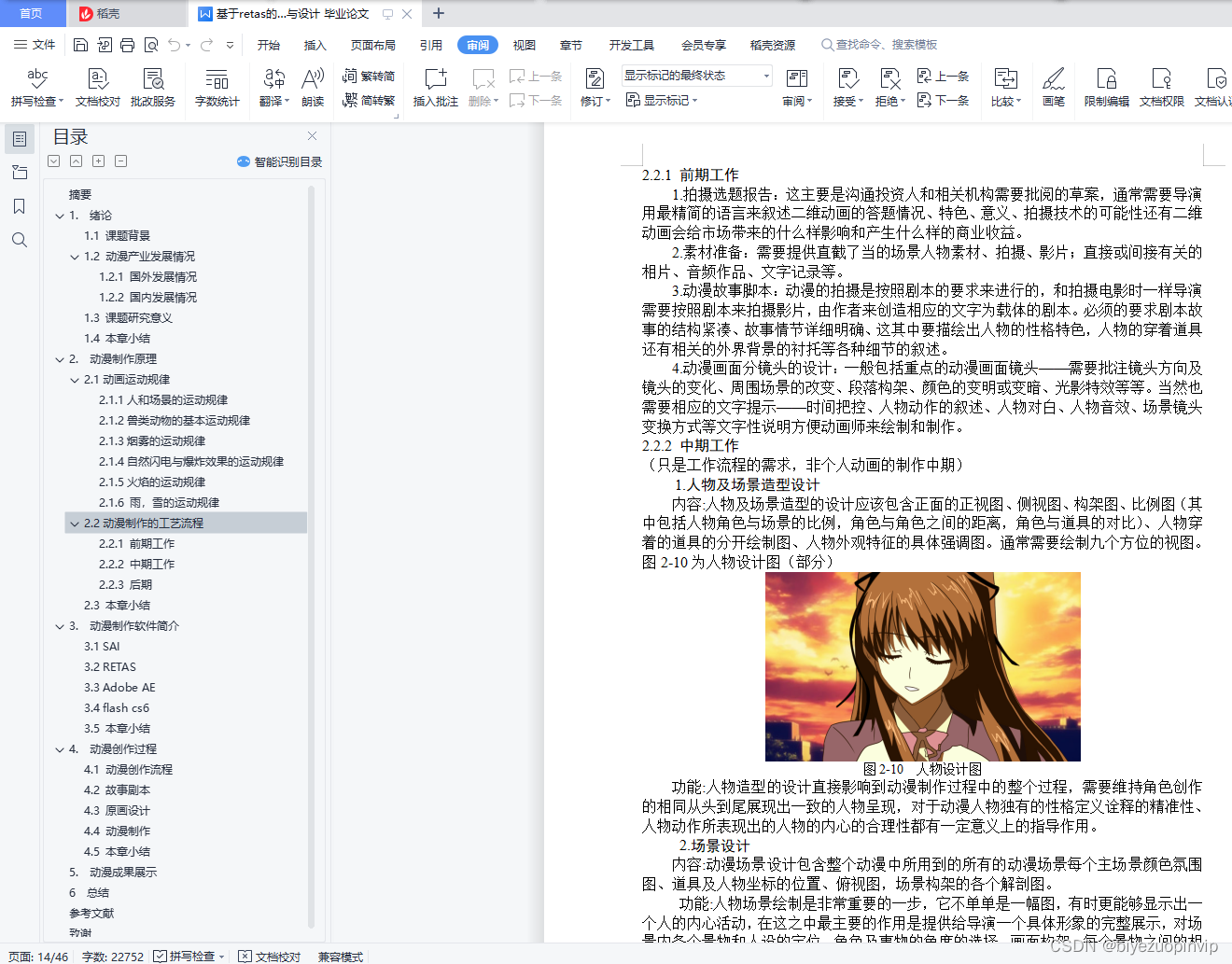Click the 拒绝 reject change icon
Screen dimensions: 1232x964
pyautogui.click(x=890, y=88)
